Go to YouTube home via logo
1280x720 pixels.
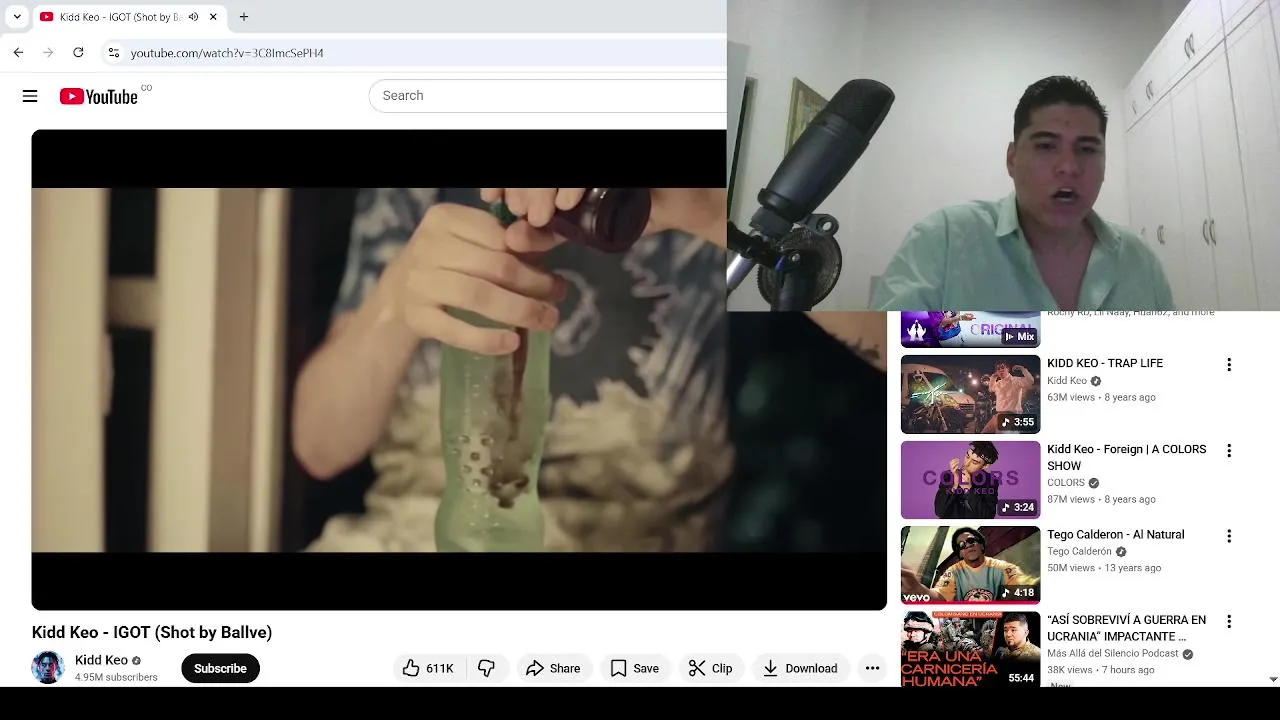coord(98,96)
